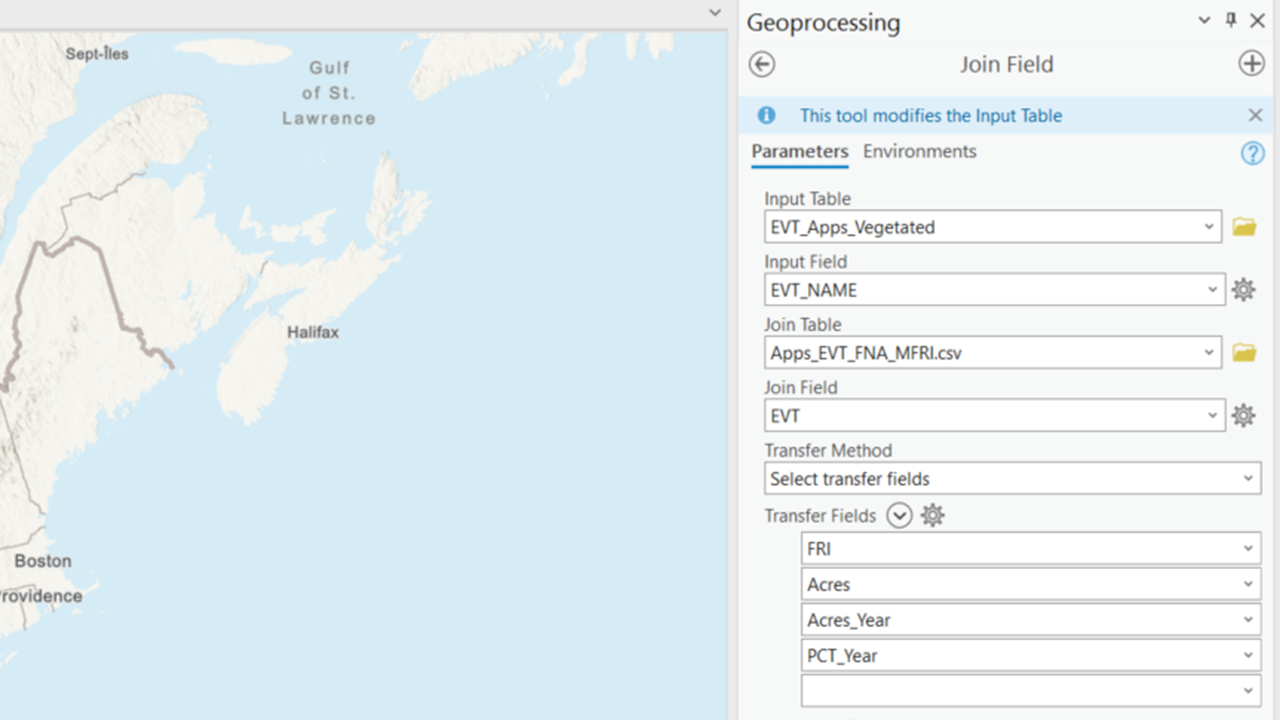1280x720 pixels.
Task: Open Transfer Fields gear options
Action: tap(932, 515)
